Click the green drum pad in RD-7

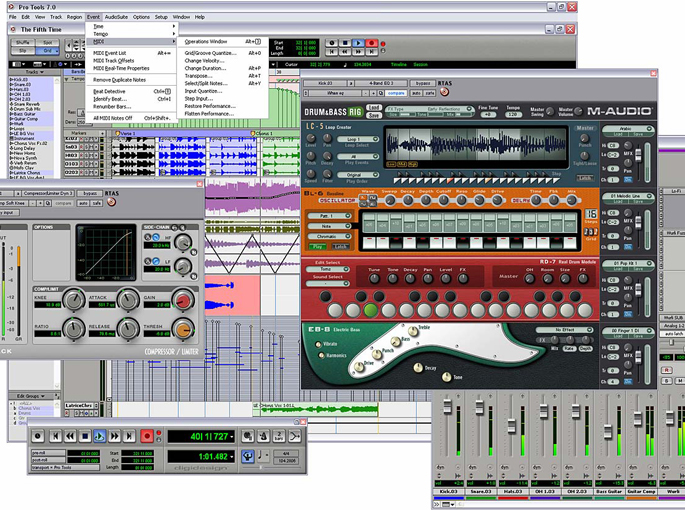point(370,310)
